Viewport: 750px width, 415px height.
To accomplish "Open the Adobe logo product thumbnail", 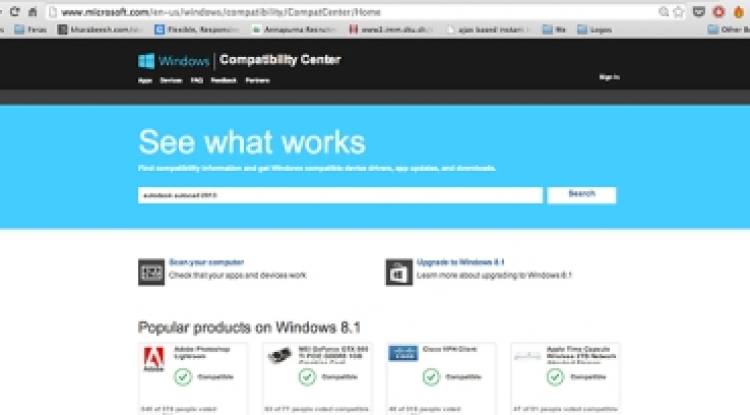I will pos(154,359).
